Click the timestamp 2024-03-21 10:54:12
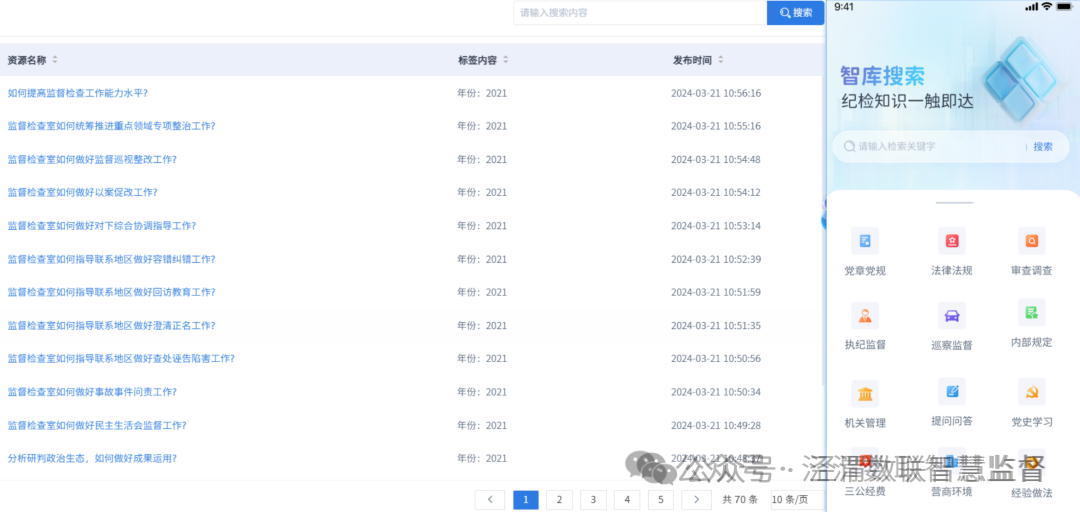This screenshot has height=512, width=1080. pos(716,192)
